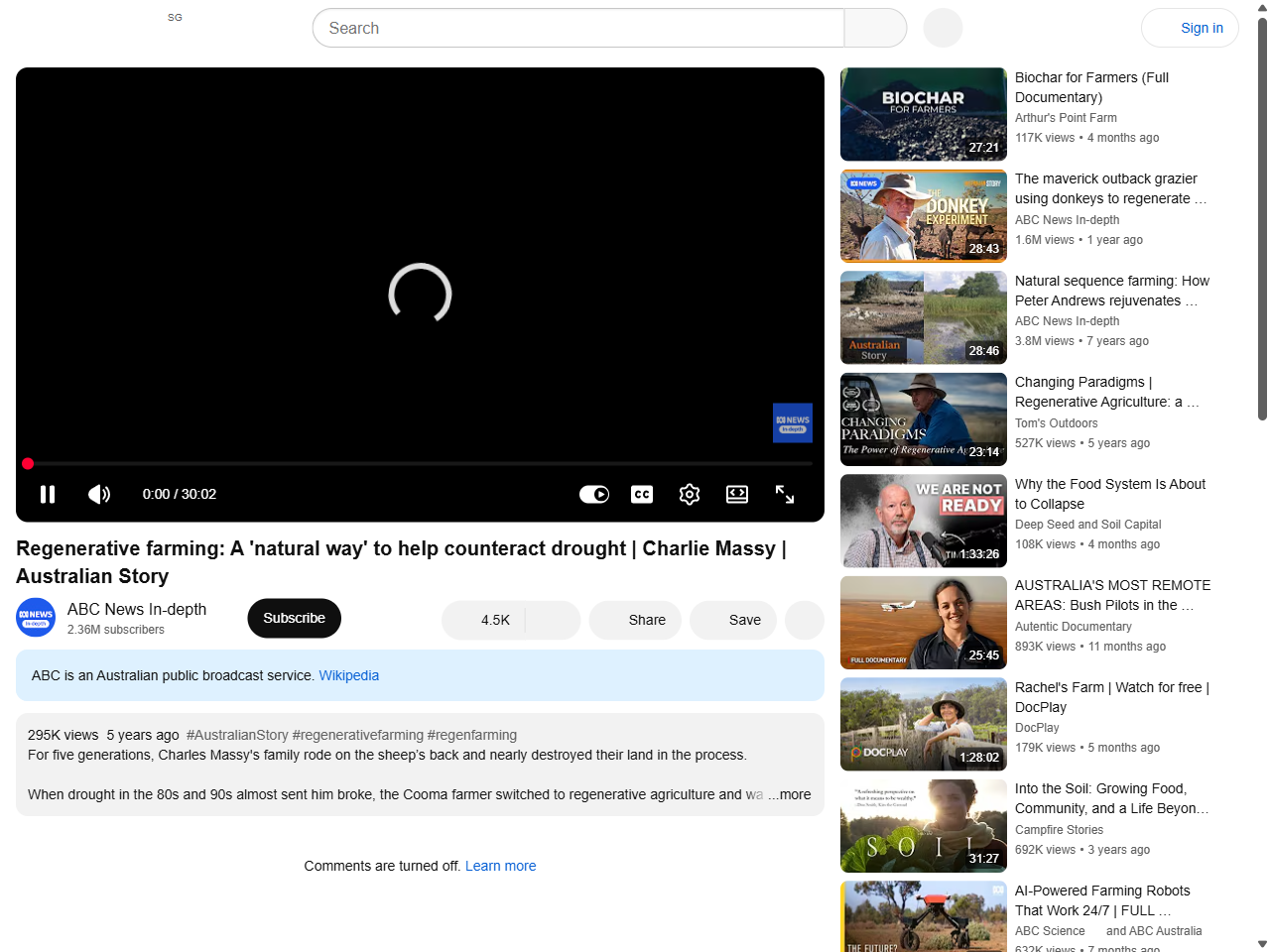Open the #regenfarming hashtag
Image resolution: width=1270 pixels, height=952 pixels.
(472, 735)
